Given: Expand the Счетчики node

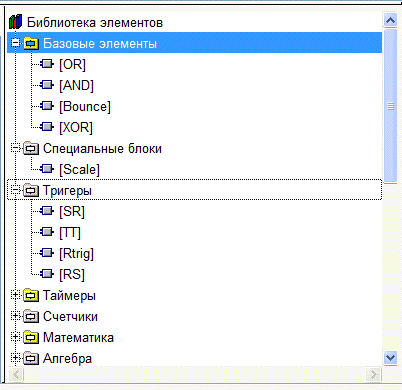Looking at the screenshot, I should [15, 316].
